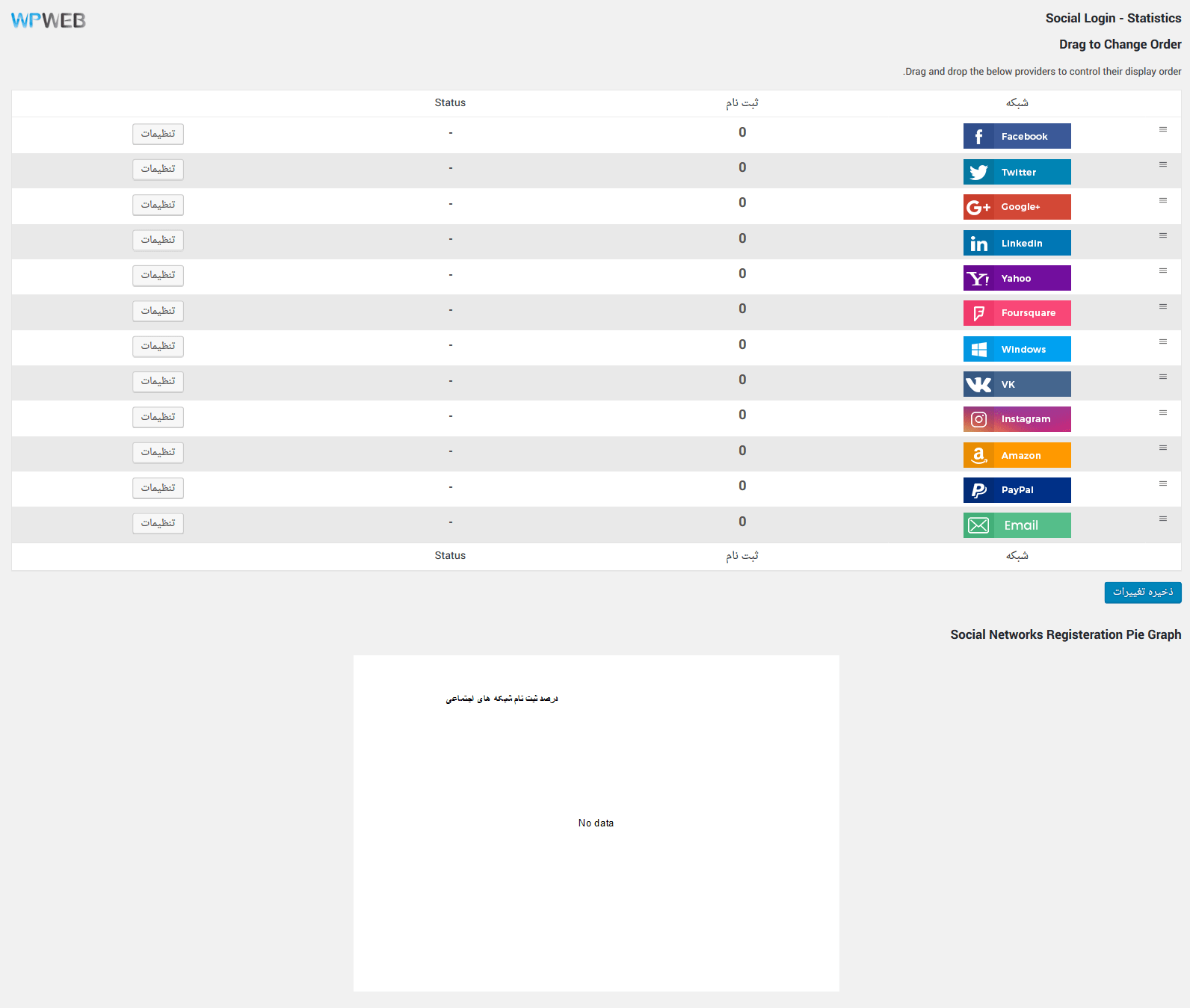
Task: Grab the drag handle of Facebook row
Action: pyautogui.click(x=1163, y=129)
